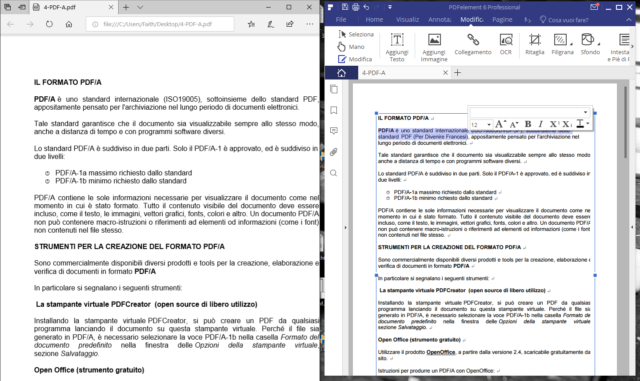
Task: Toggle italic formatting in floating toolbar
Action: click(x=541, y=124)
